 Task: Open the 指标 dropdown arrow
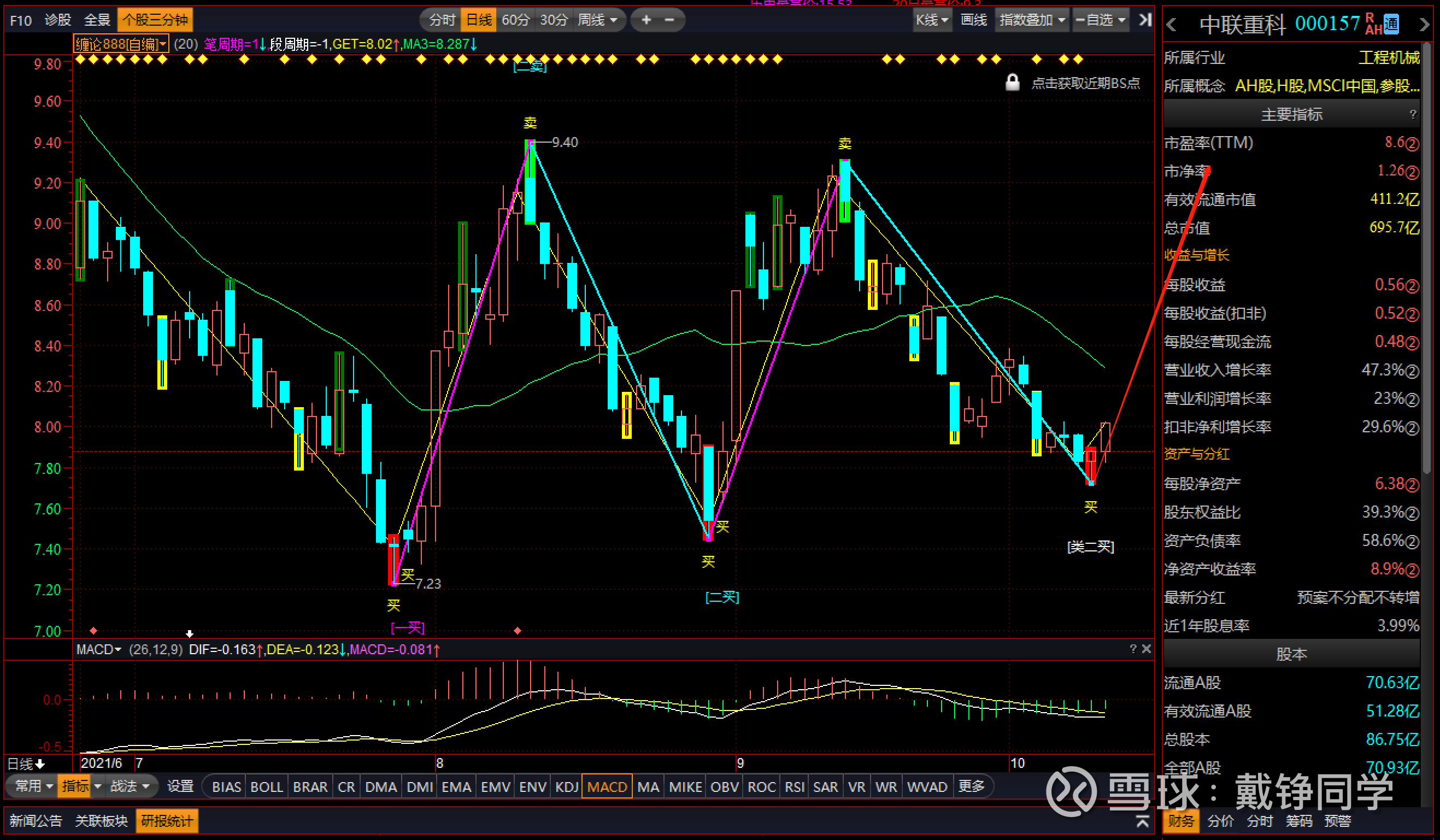pos(98,786)
